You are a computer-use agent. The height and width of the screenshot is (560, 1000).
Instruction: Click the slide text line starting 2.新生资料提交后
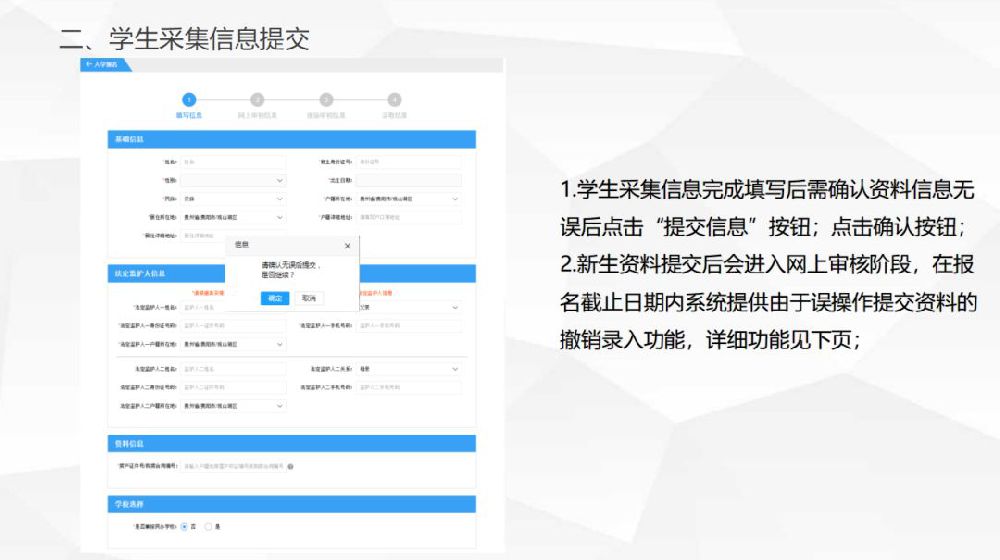(767, 264)
